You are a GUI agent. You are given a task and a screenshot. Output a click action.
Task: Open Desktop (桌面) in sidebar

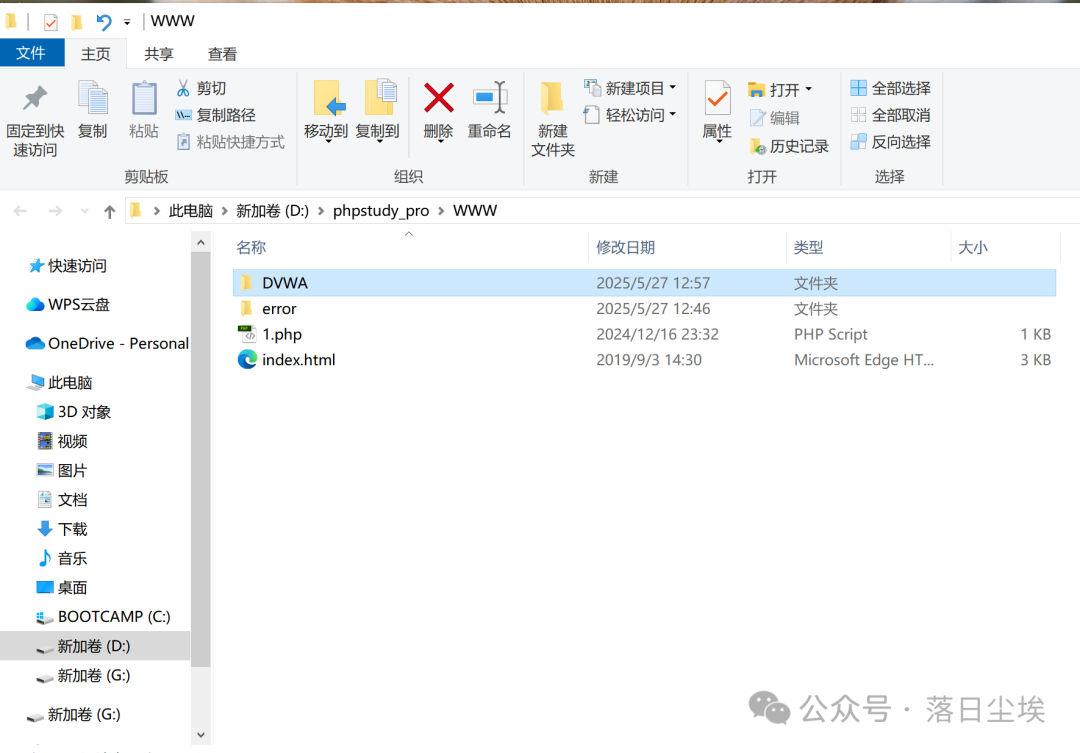click(x=62, y=588)
